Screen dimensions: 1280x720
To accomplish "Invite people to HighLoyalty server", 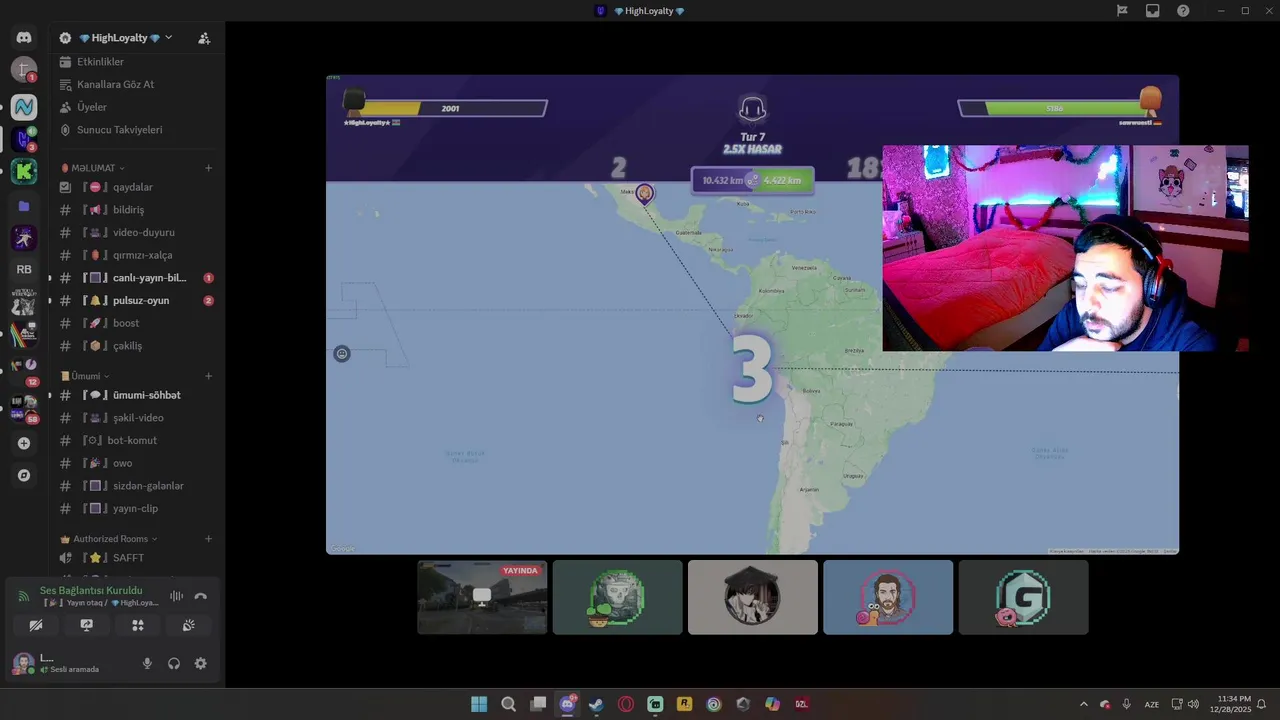I will tap(204, 38).
